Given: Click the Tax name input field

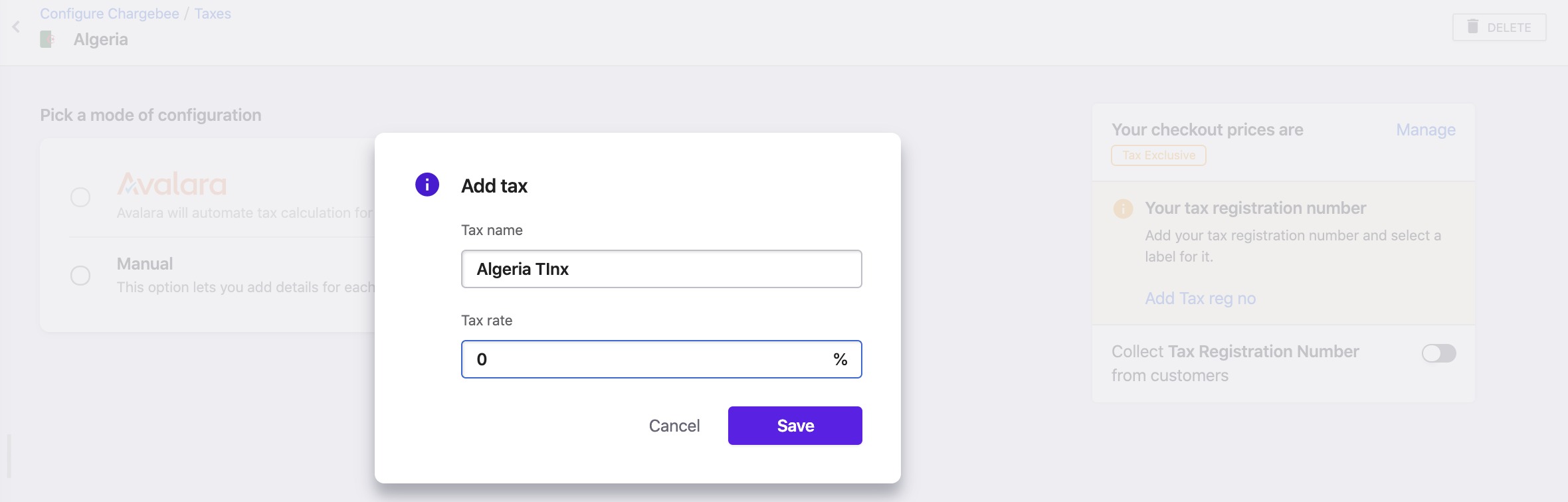Looking at the screenshot, I should [662, 269].
